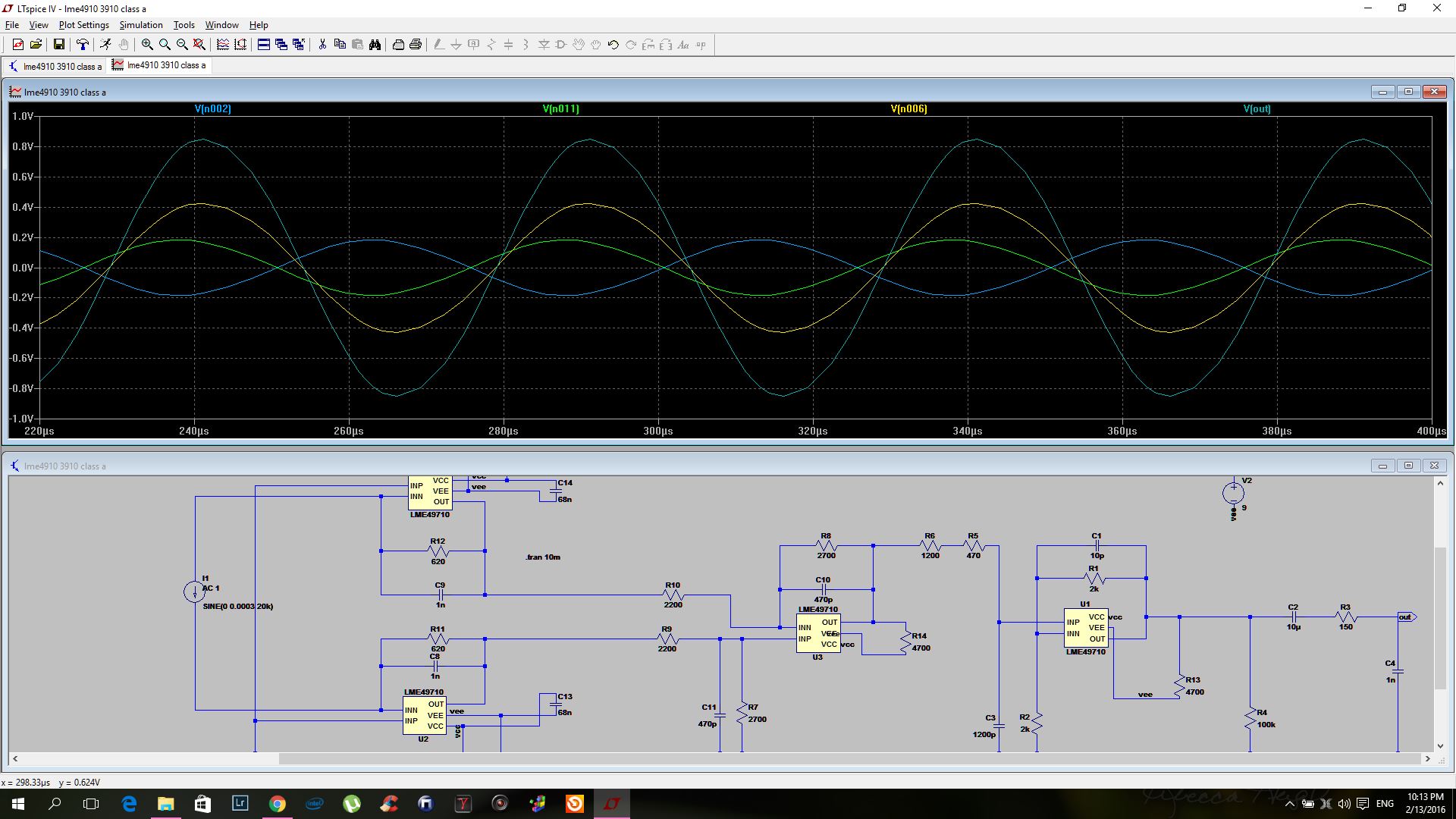Switch to the schematic lme4910 tab
The image size is (1456, 819).
tap(55, 66)
